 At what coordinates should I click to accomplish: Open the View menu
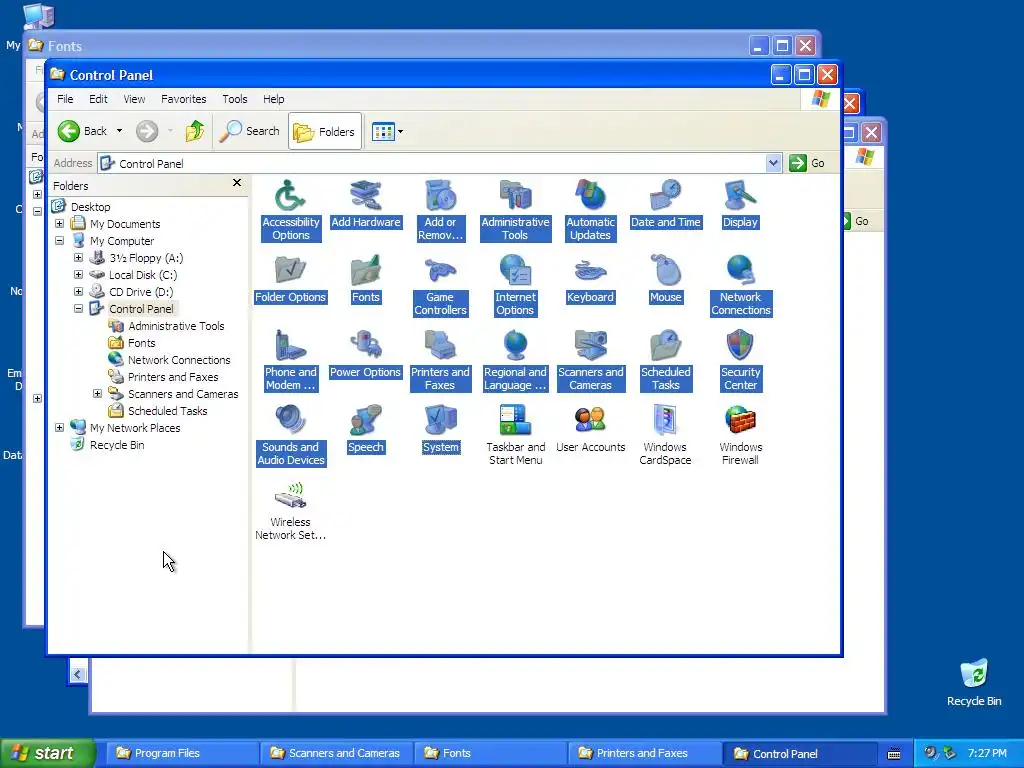click(135, 99)
